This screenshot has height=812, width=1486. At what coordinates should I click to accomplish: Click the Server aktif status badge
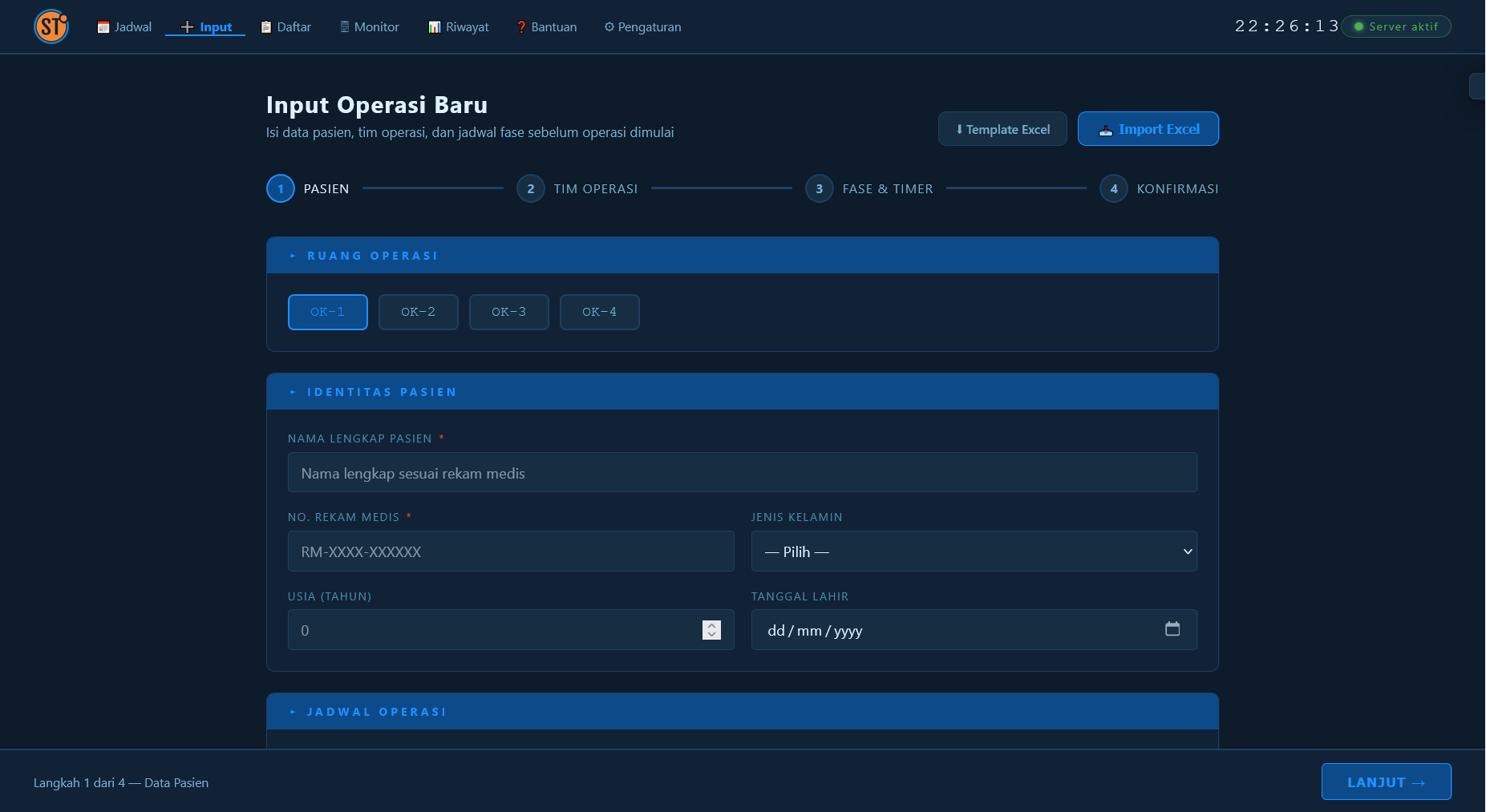click(1396, 26)
